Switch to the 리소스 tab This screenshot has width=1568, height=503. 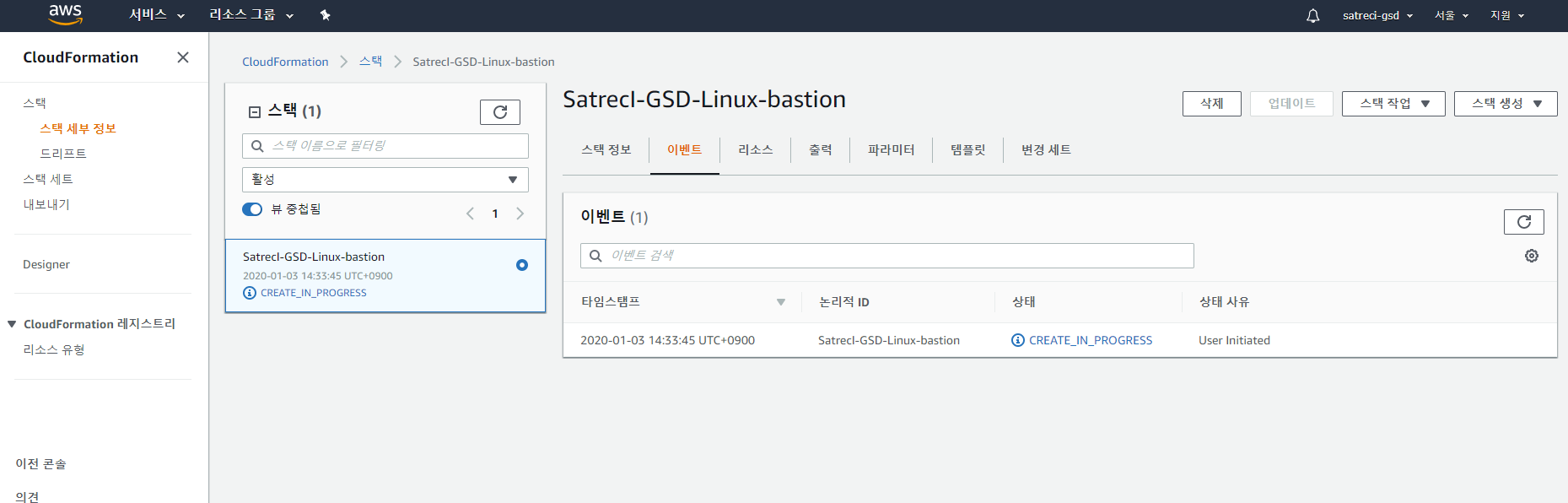[755, 150]
